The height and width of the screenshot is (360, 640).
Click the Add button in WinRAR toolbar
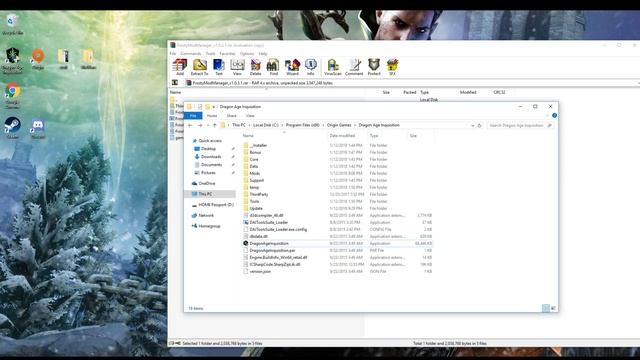click(180, 67)
